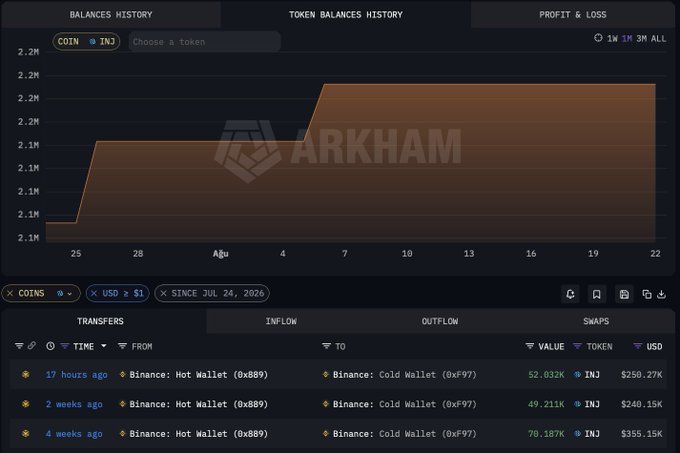Screen dimensions: 680x453
Task: Remove the Since Jul 24, 2026 filter
Action: pyautogui.click(x=163, y=293)
